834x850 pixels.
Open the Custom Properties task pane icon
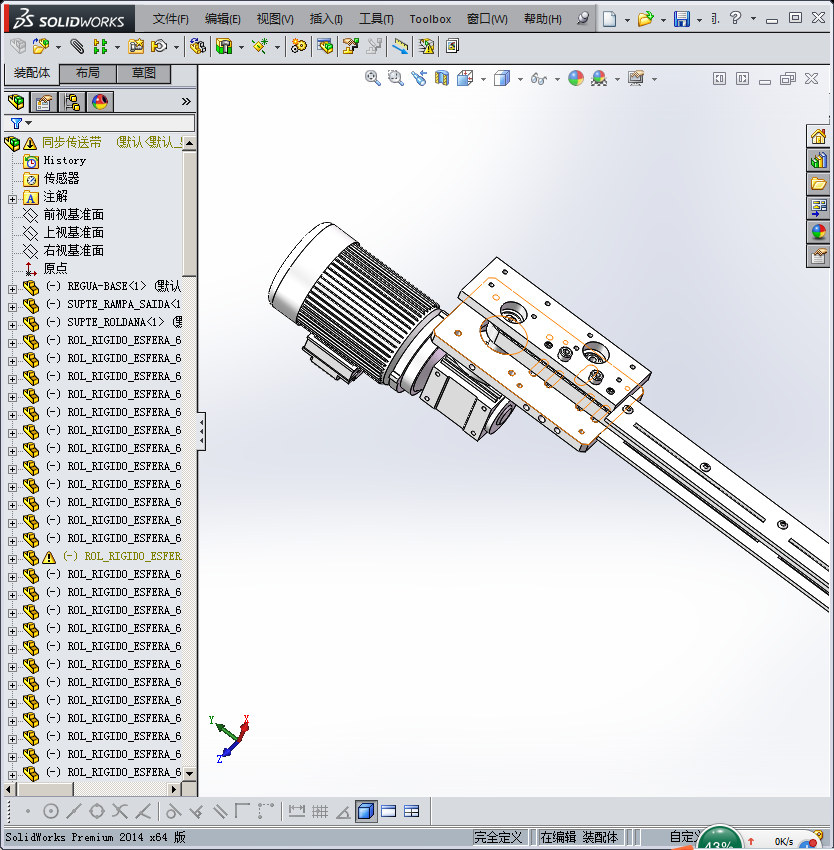pyautogui.click(x=818, y=255)
